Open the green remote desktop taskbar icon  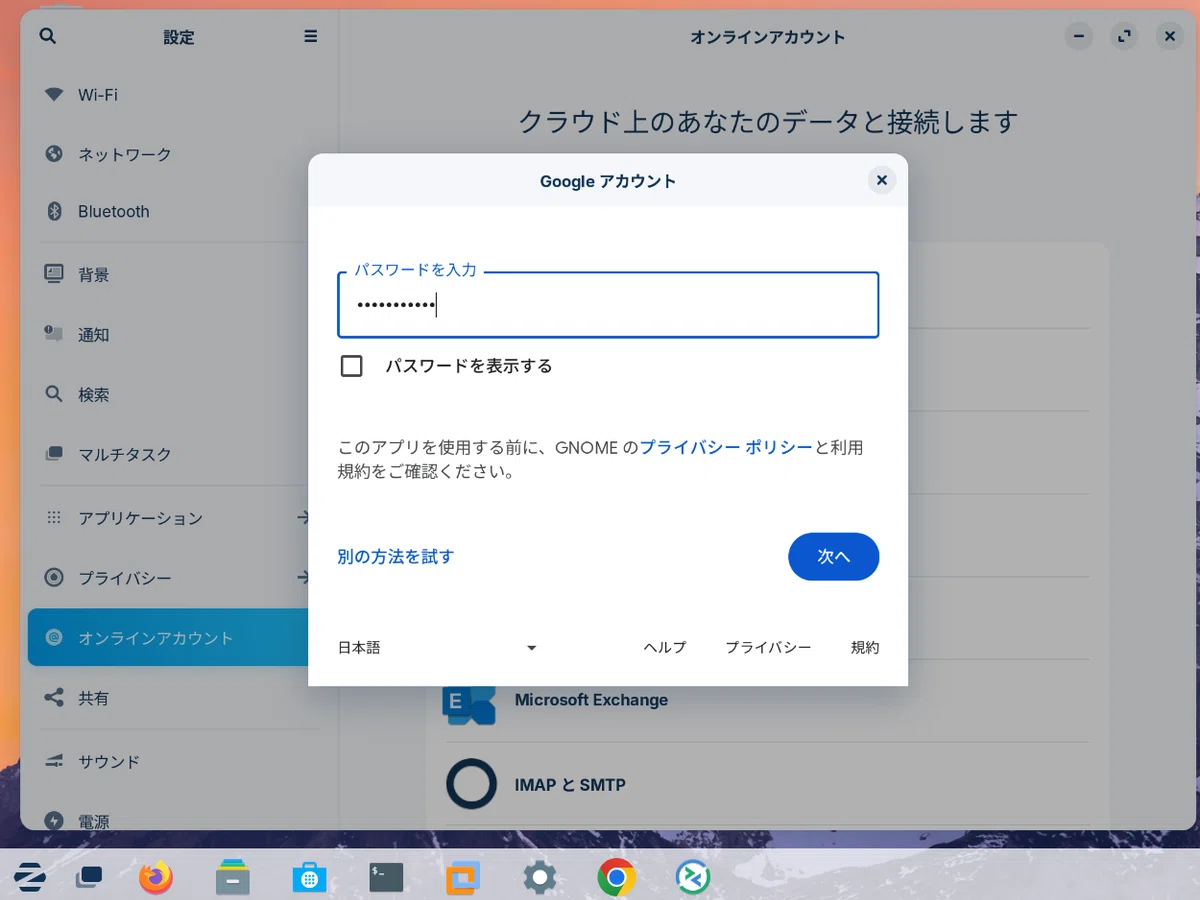click(x=693, y=878)
